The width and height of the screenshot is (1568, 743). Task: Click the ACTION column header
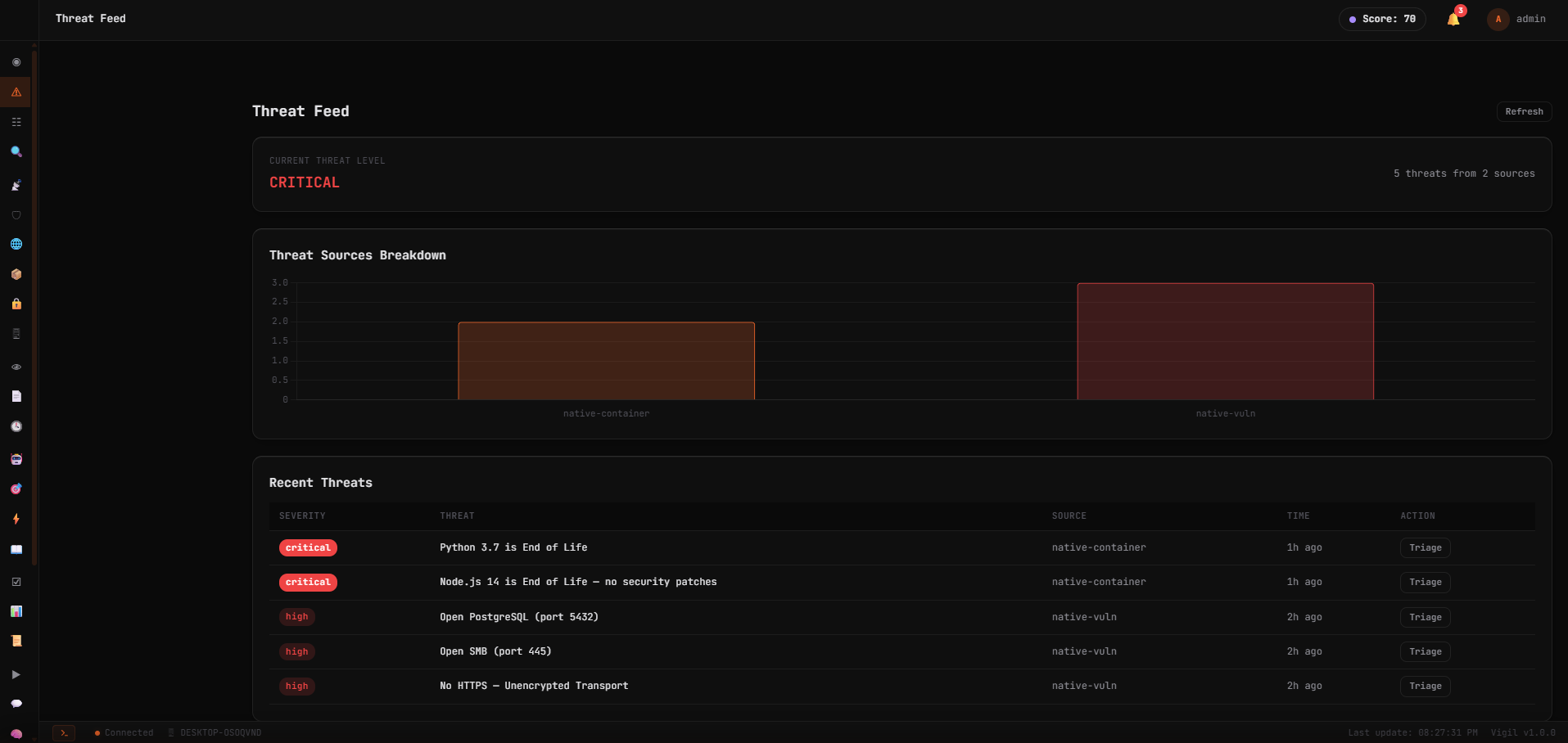click(x=1417, y=516)
